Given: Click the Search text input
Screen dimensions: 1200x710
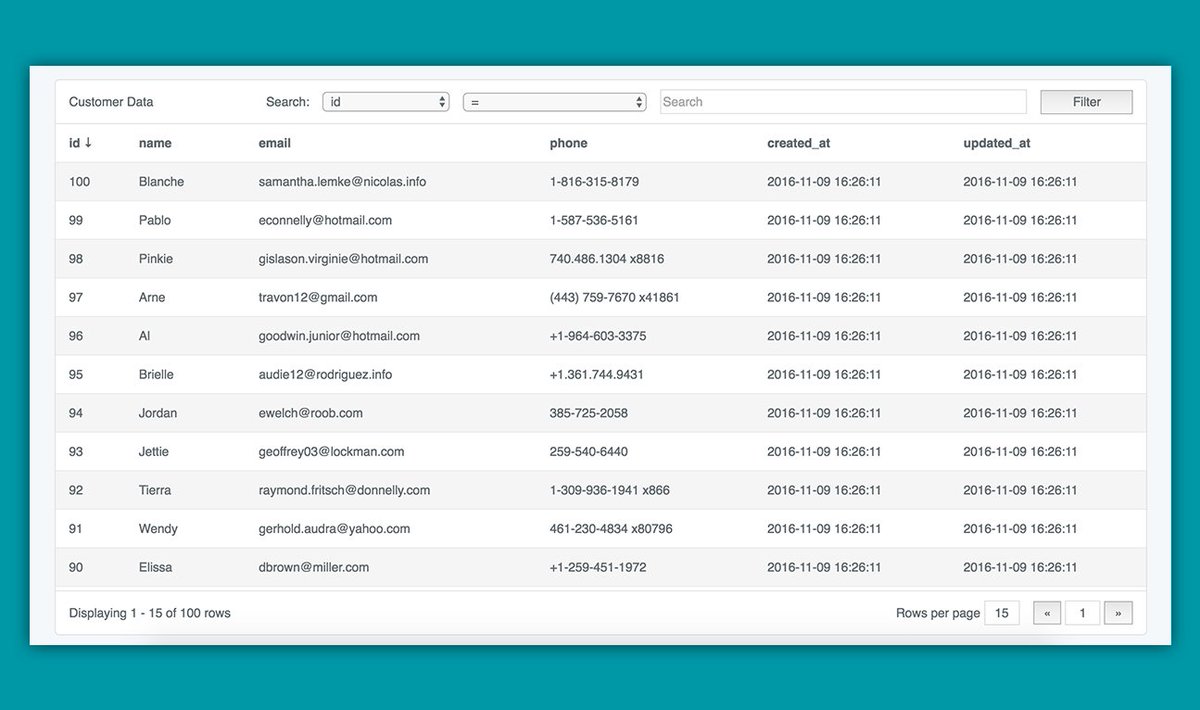Looking at the screenshot, I should coord(843,102).
